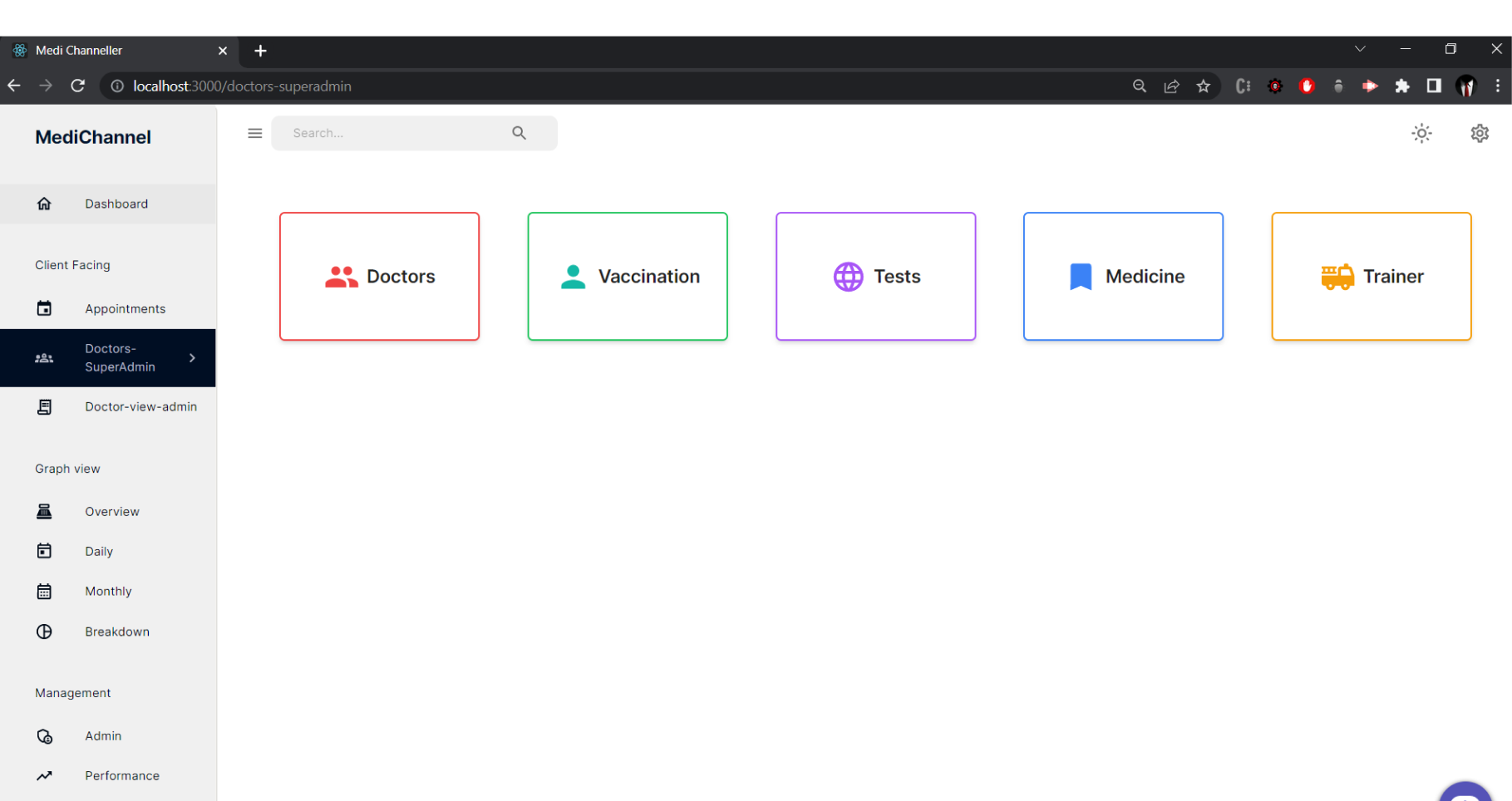Select the Performance trending arrow icon
Image resolution: width=1512 pixels, height=801 pixels.
(44, 775)
